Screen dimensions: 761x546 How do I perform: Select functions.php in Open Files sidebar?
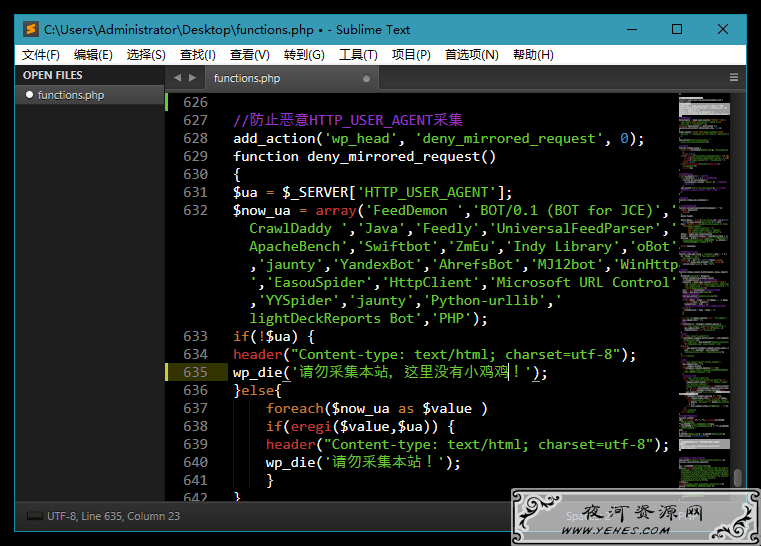tap(90, 95)
